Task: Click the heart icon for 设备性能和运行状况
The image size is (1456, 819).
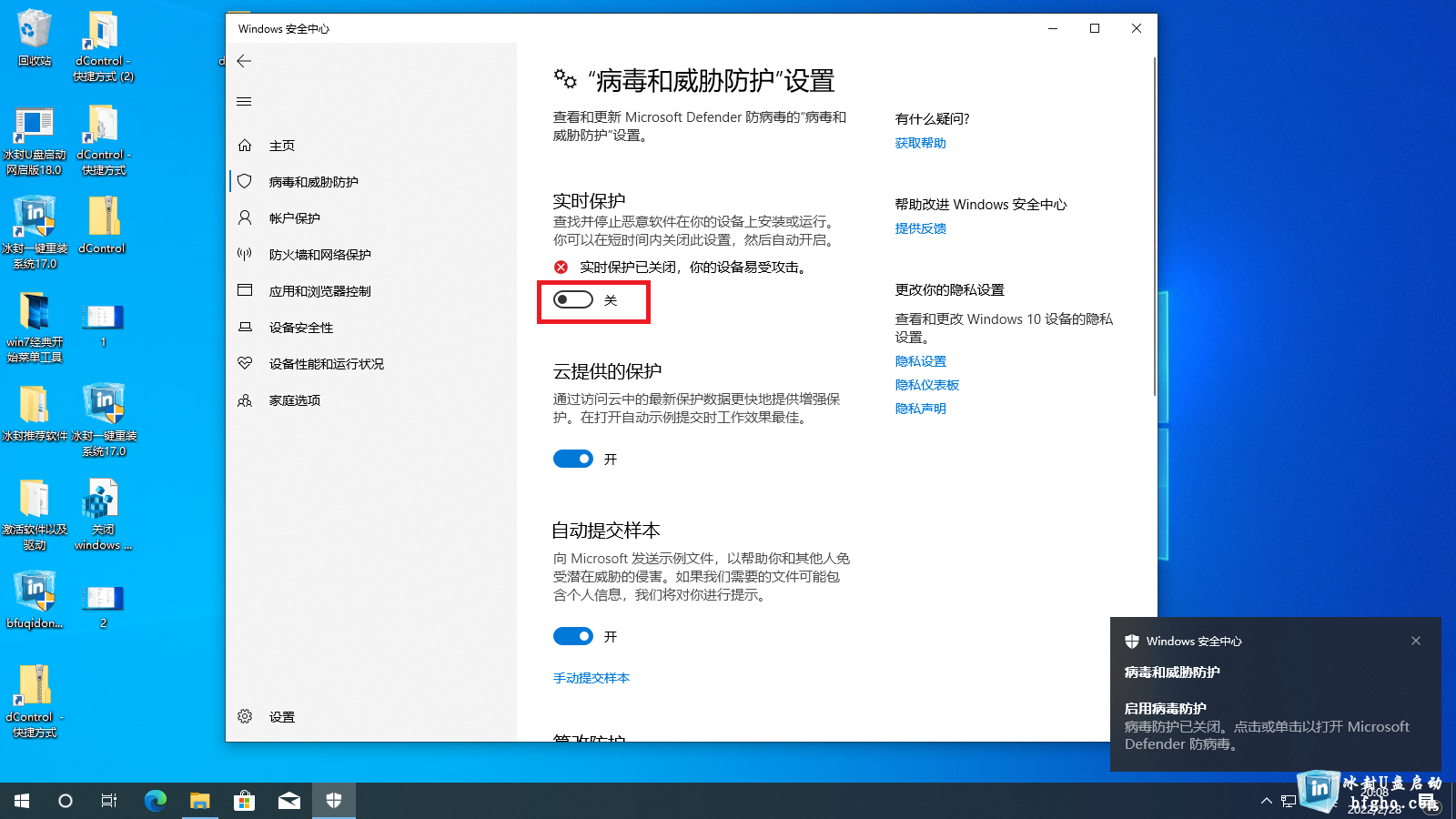Action: 245,363
